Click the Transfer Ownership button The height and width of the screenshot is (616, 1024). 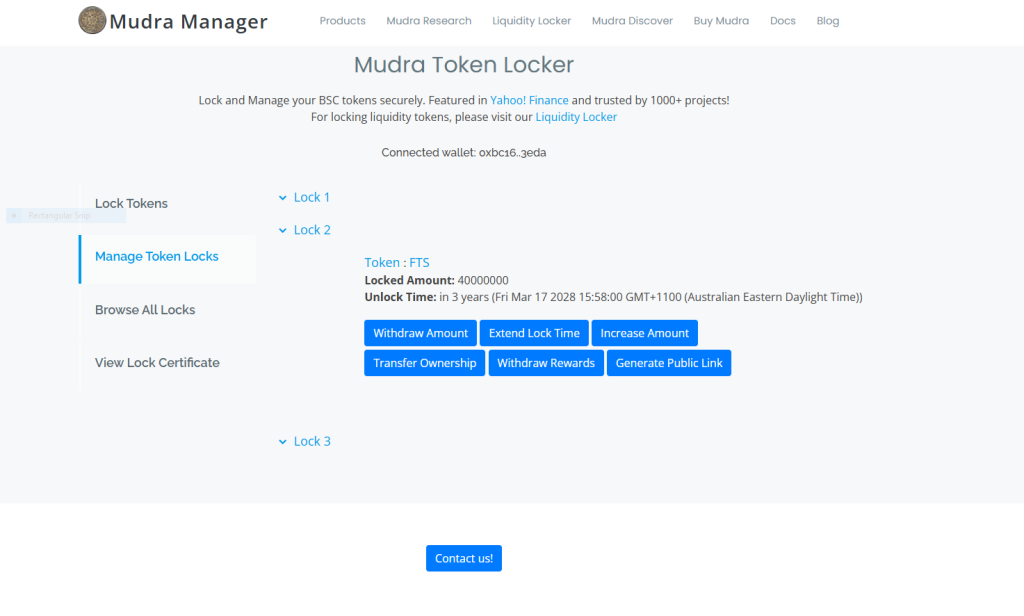[424, 363]
